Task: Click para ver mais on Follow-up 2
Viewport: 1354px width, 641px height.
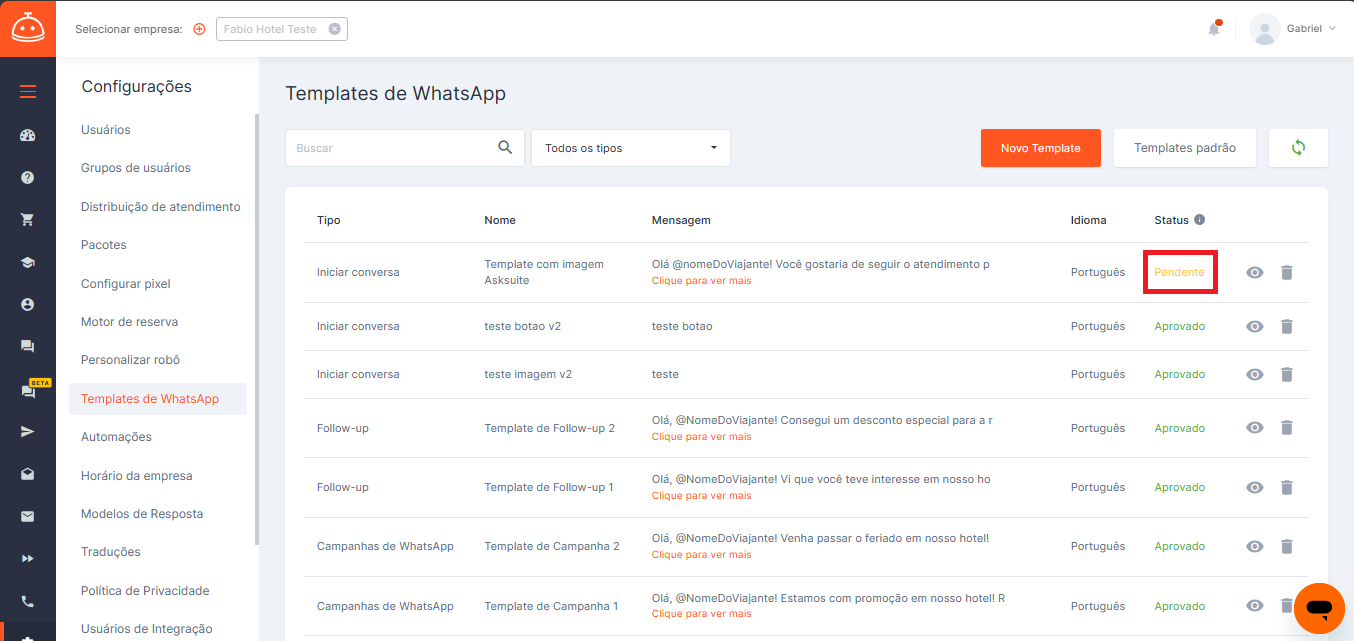Action: 701,437
